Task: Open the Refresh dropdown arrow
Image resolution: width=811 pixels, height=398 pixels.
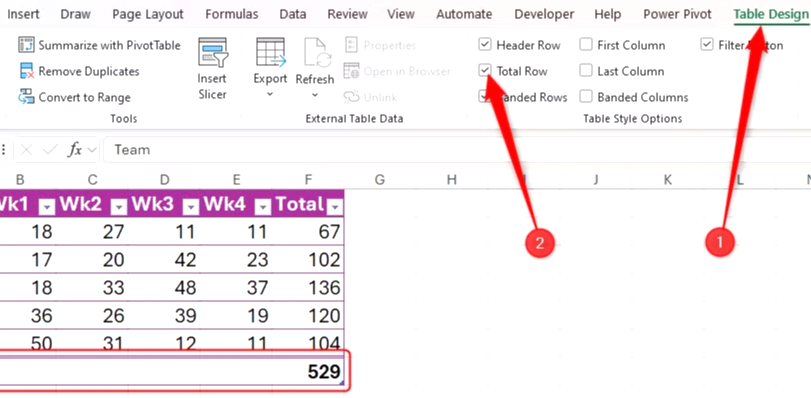Action: tap(315, 95)
